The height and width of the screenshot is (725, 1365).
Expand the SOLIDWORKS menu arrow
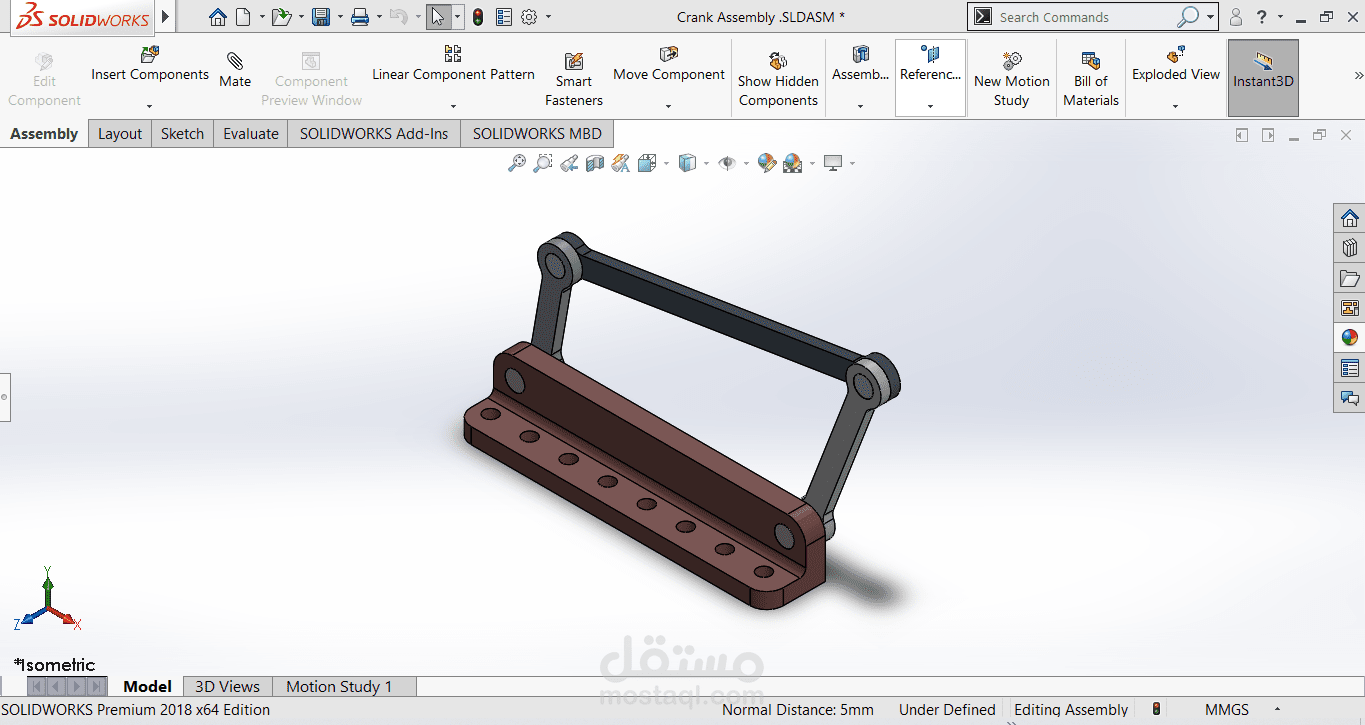[x=166, y=17]
